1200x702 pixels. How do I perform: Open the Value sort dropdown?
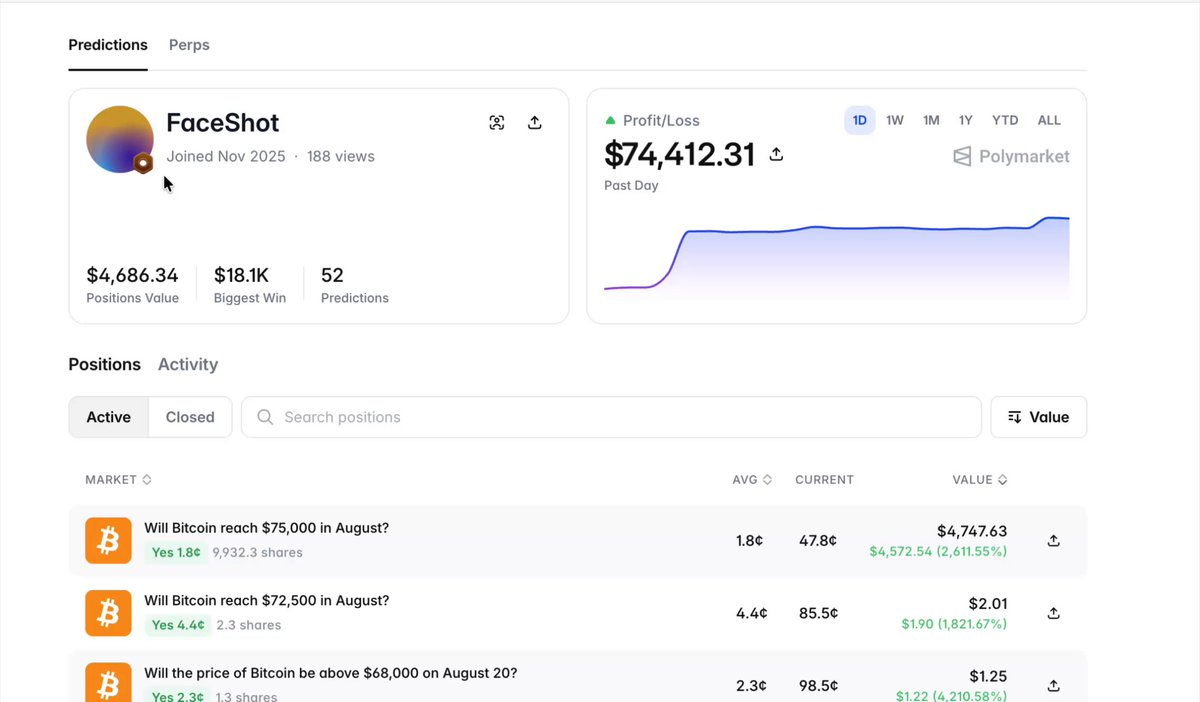coord(1038,417)
